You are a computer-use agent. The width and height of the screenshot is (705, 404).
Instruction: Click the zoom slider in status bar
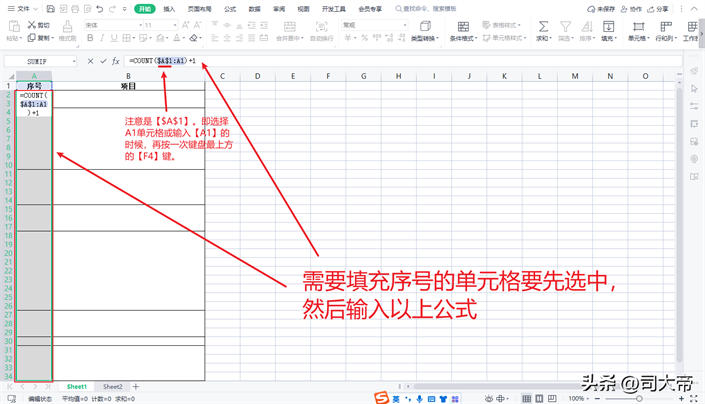(x=639, y=398)
